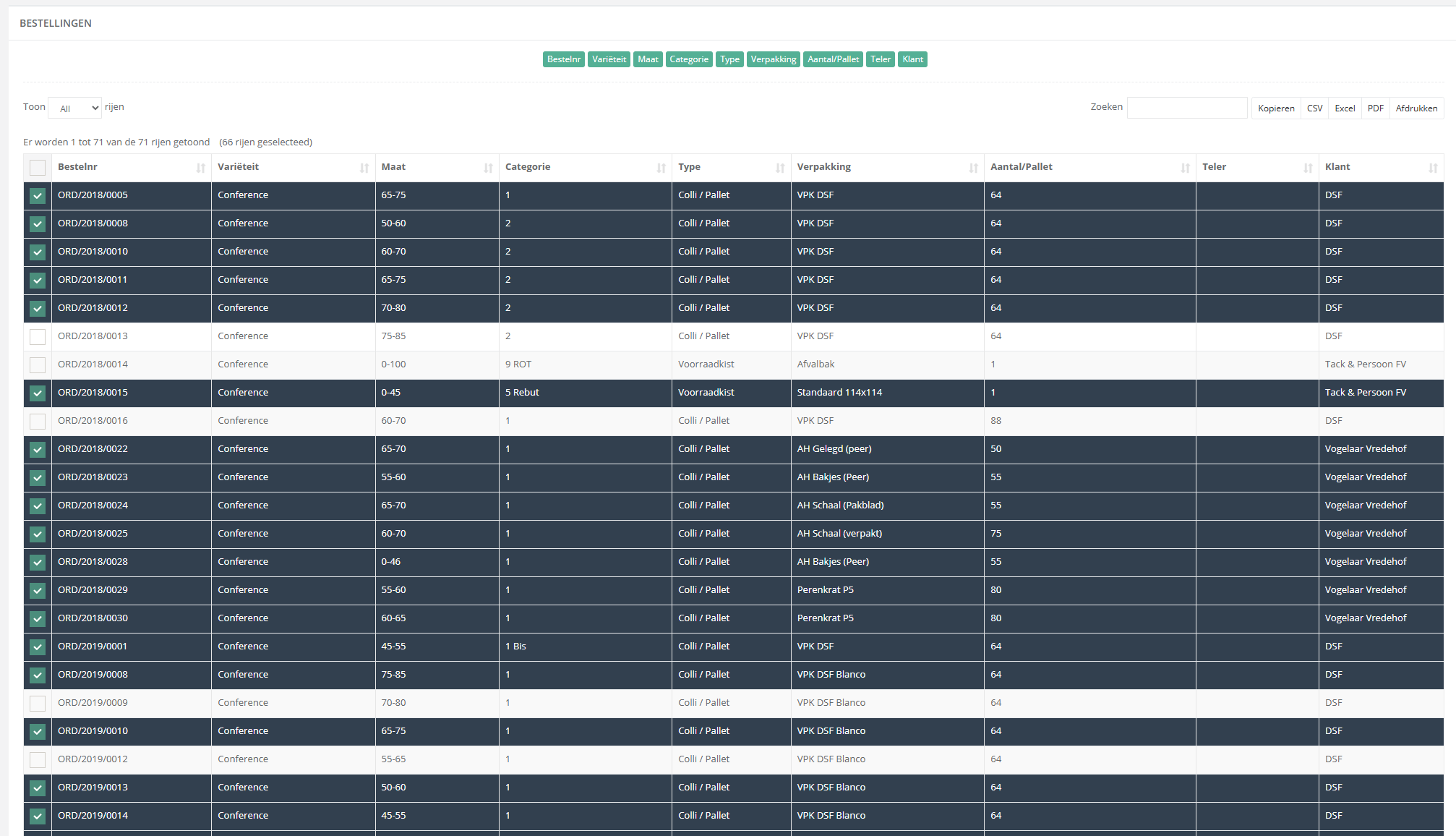This screenshot has height=836, width=1456.
Task: Toggle Categorie column visibility button
Action: click(689, 59)
